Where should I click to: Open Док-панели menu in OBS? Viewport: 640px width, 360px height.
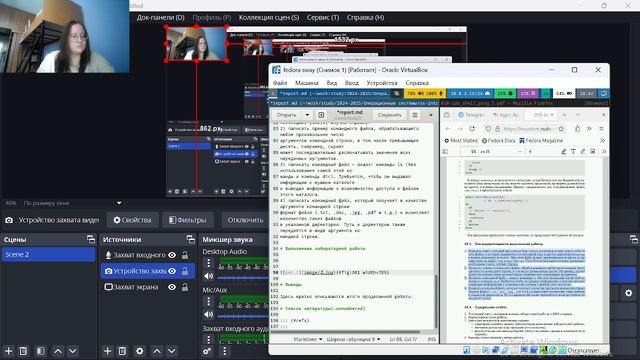click(160, 18)
